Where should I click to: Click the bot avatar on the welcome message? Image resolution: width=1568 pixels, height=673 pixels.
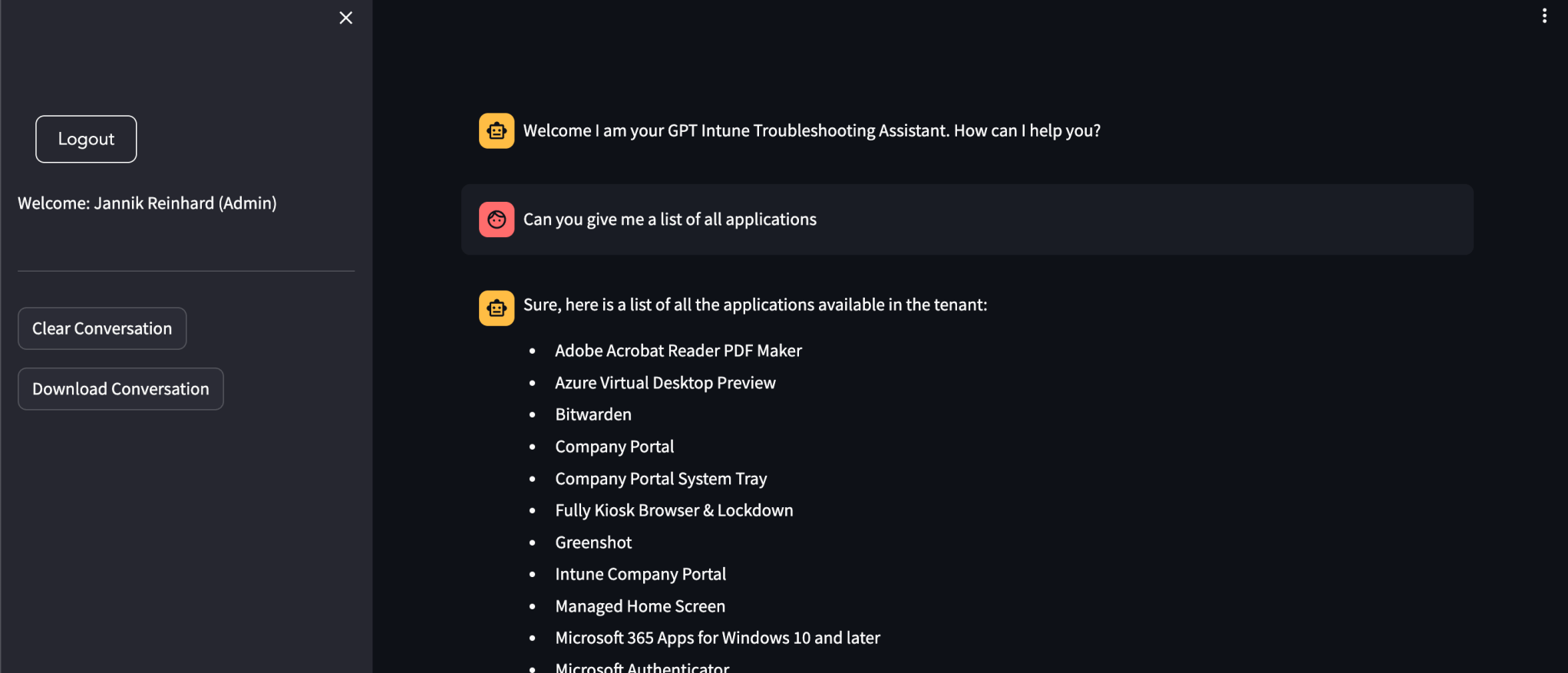pos(497,130)
